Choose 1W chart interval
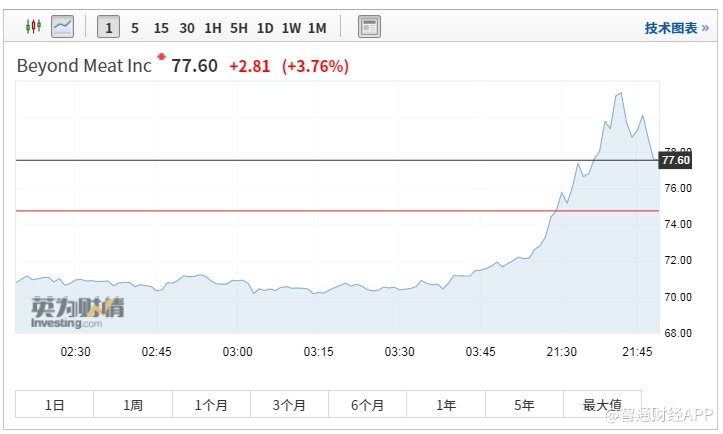Viewport: 723px width, 434px height. click(x=291, y=28)
